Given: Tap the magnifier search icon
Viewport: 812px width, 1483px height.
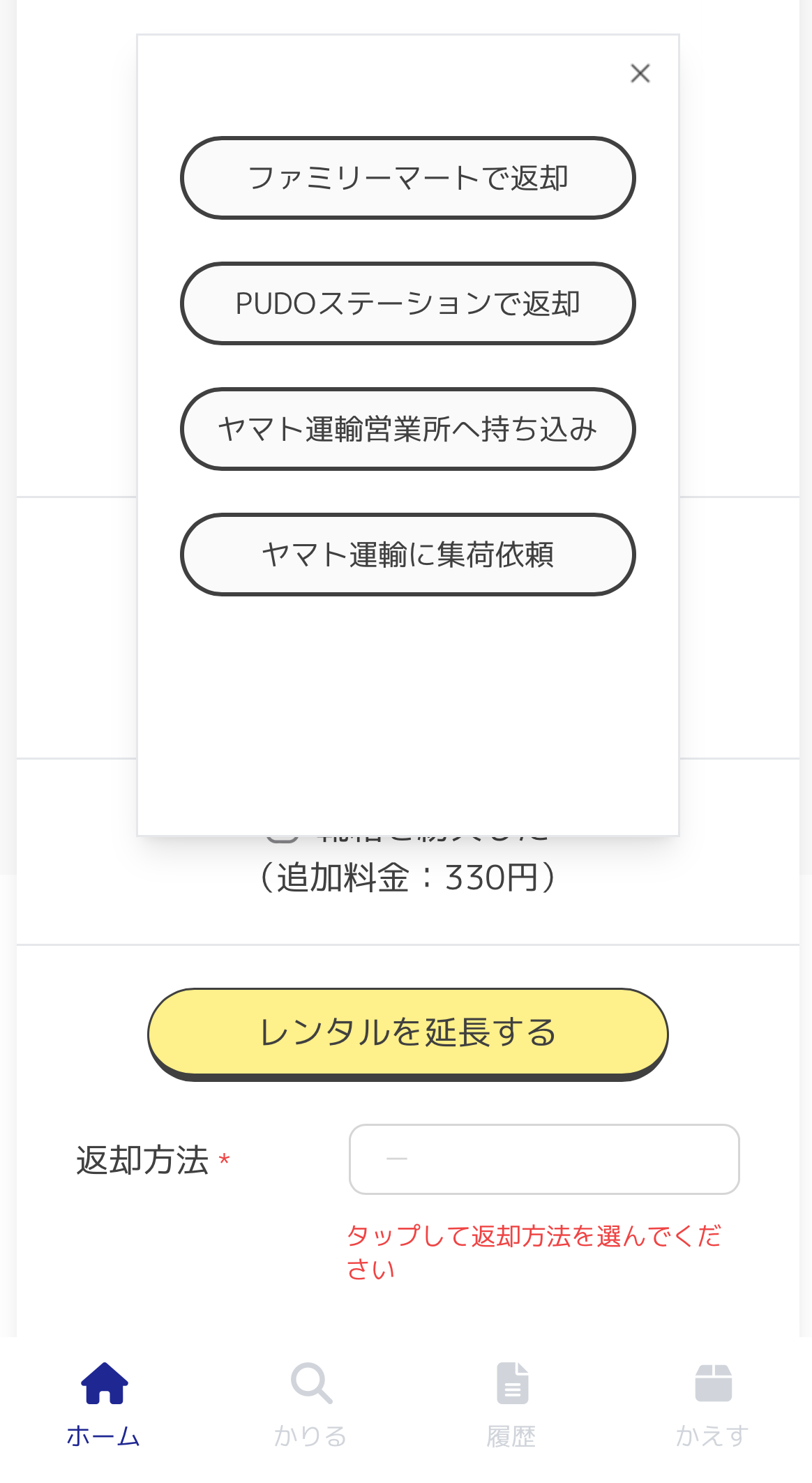Looking at the screenshot, I should [311, 1383].
